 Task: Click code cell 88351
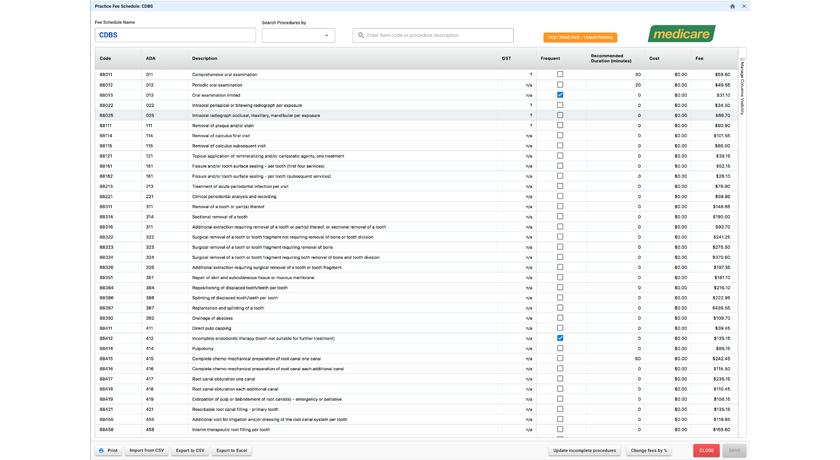(106, 277)
